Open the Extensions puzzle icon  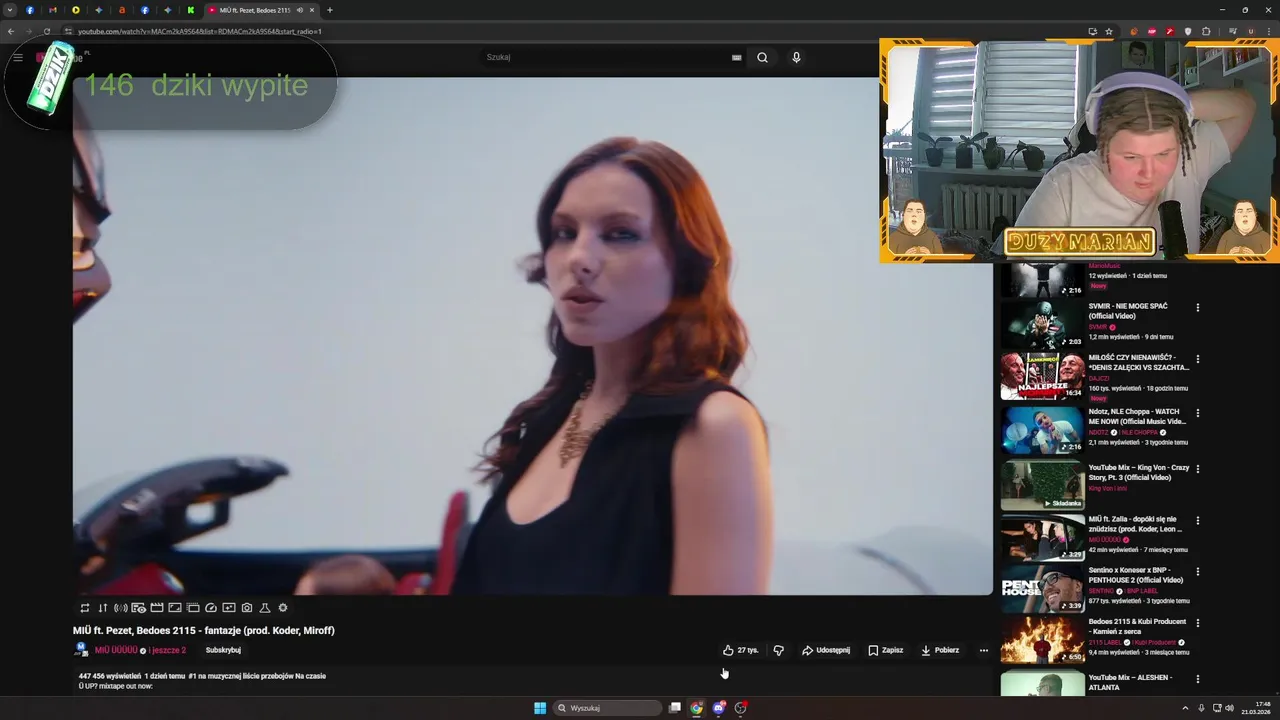coord(1206,31)
